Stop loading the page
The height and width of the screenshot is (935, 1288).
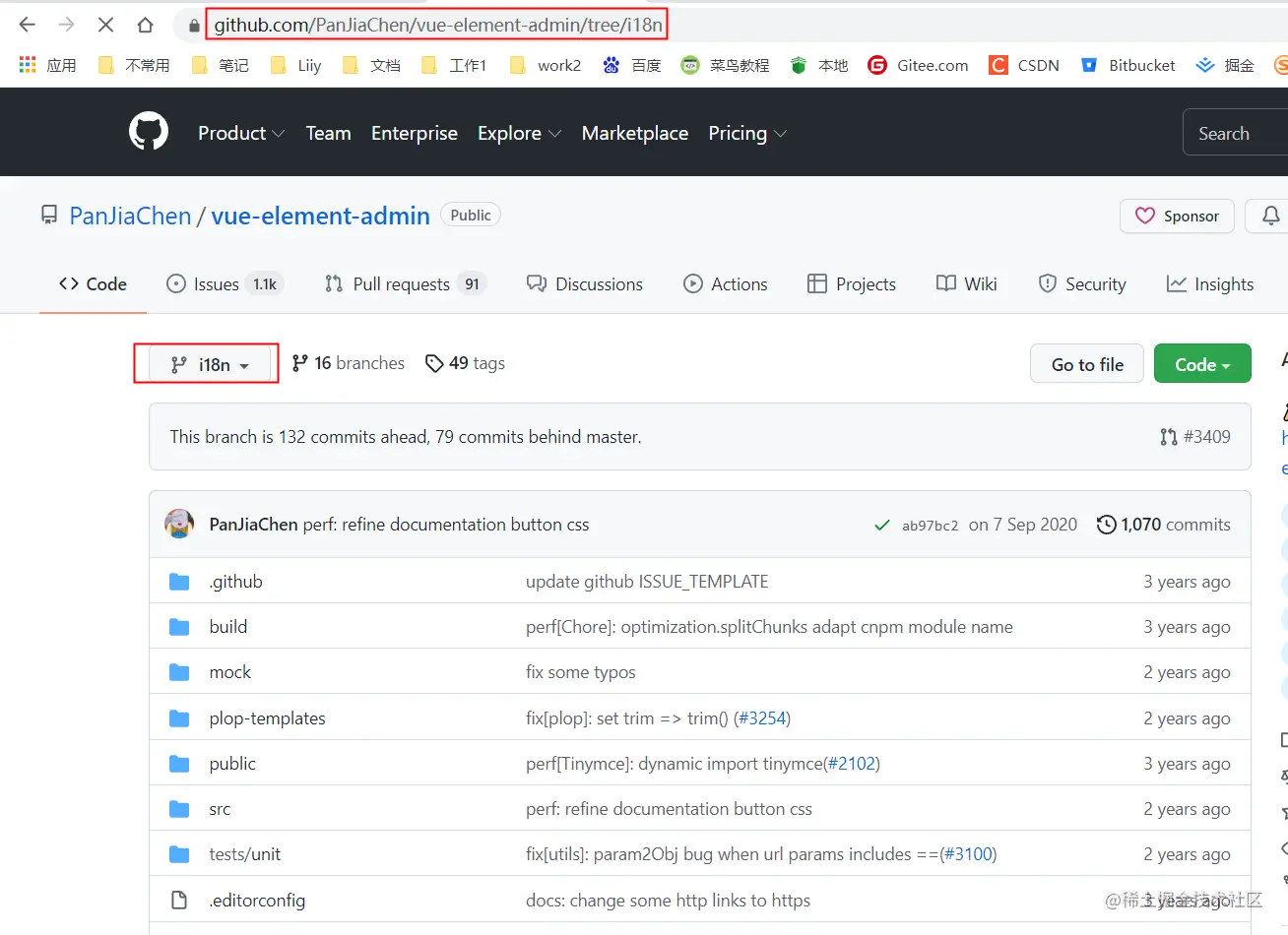[x=105, y=25]
